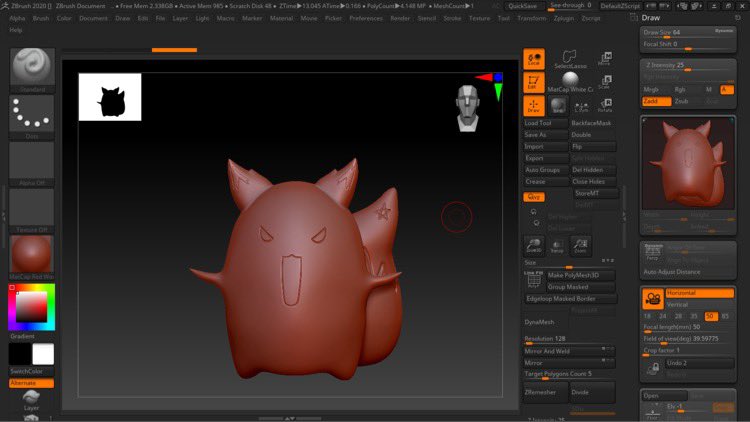
Task: Click the Save As button
Action: click(546, 135)
